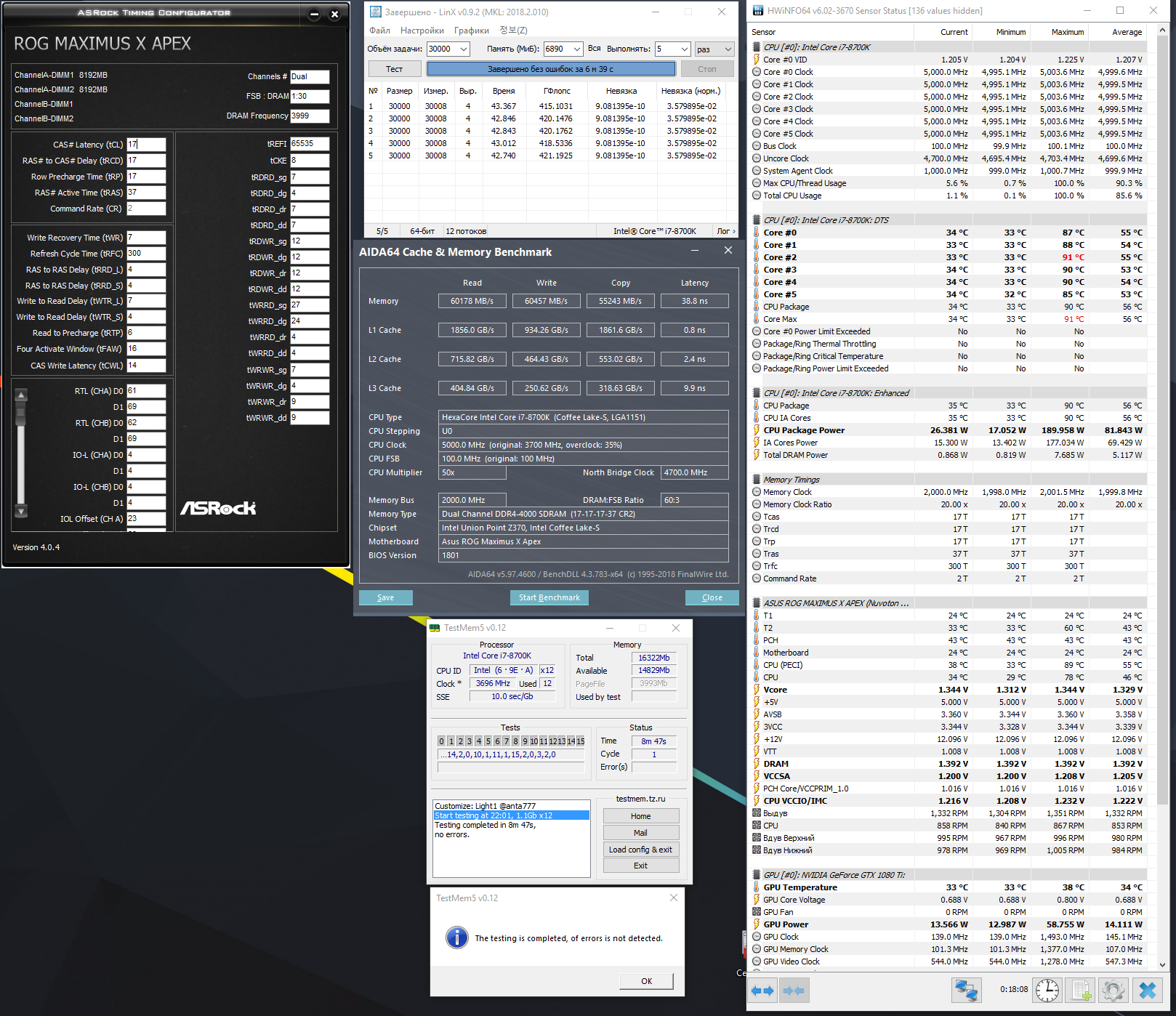1176x1016 pixels.
Task: Click tREFI value field
Action: [x=310, y=144]
